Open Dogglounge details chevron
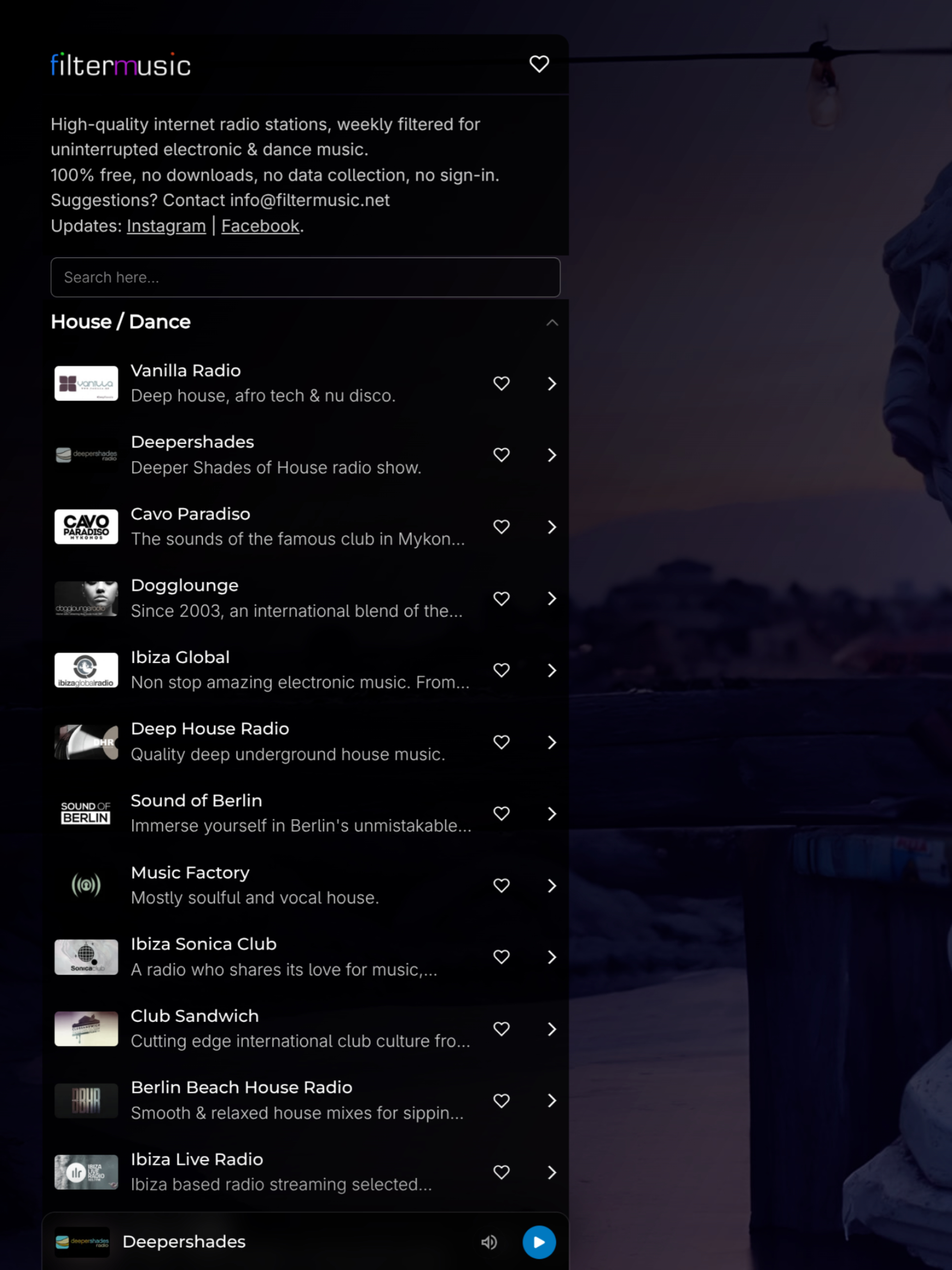Viewport: 952px width, 1270px height. 552,598
